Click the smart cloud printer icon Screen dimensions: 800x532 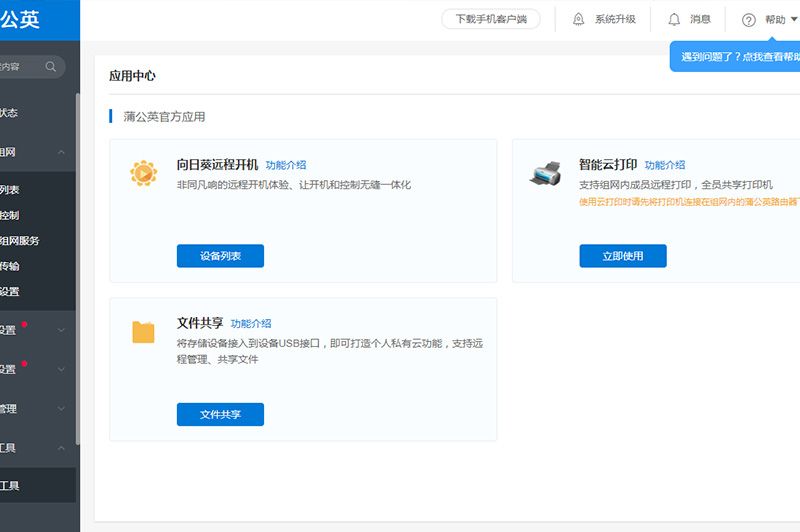pyautogui.click(x=545, y=173)
